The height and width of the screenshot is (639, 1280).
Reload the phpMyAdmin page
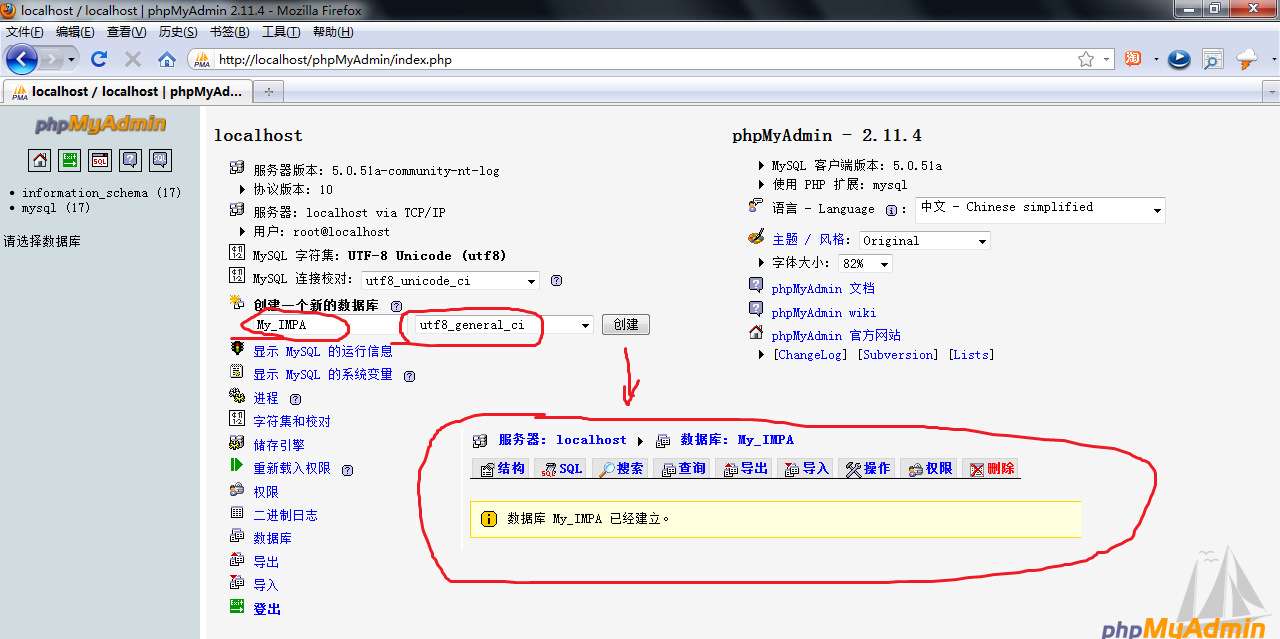(99, 60)
